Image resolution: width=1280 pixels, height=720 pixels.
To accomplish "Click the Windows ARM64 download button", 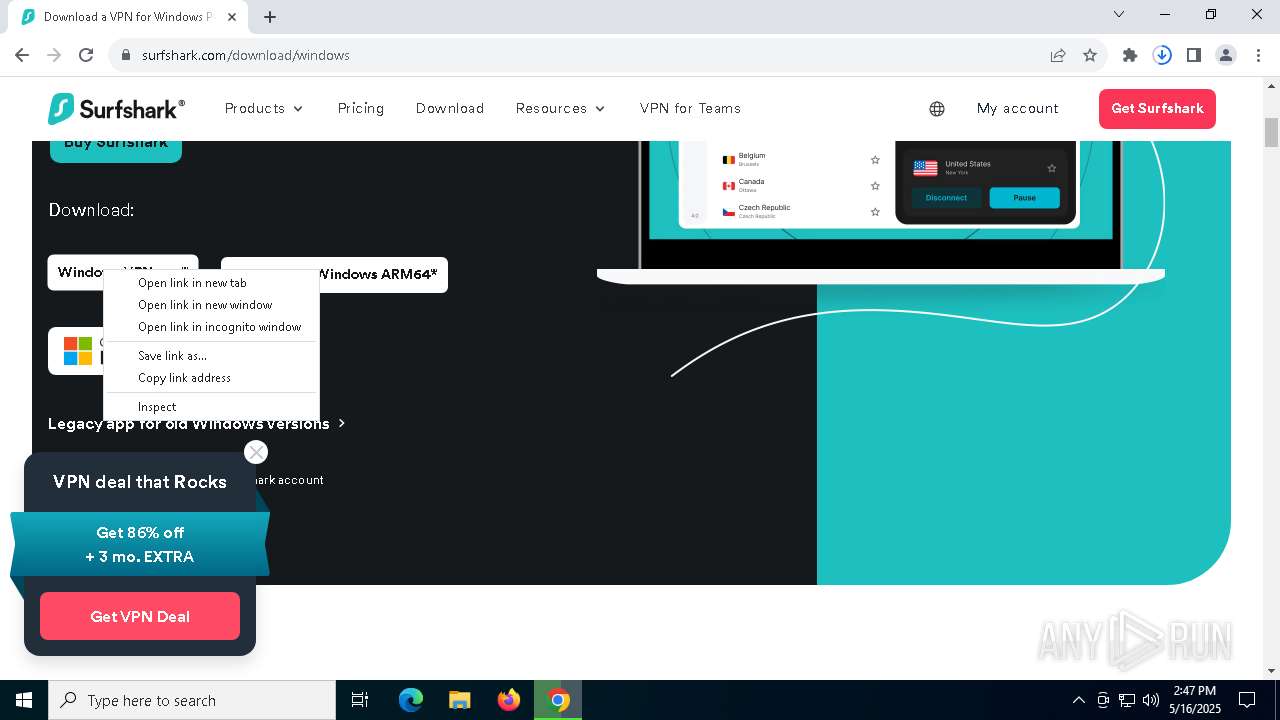I will click(334, 274).
